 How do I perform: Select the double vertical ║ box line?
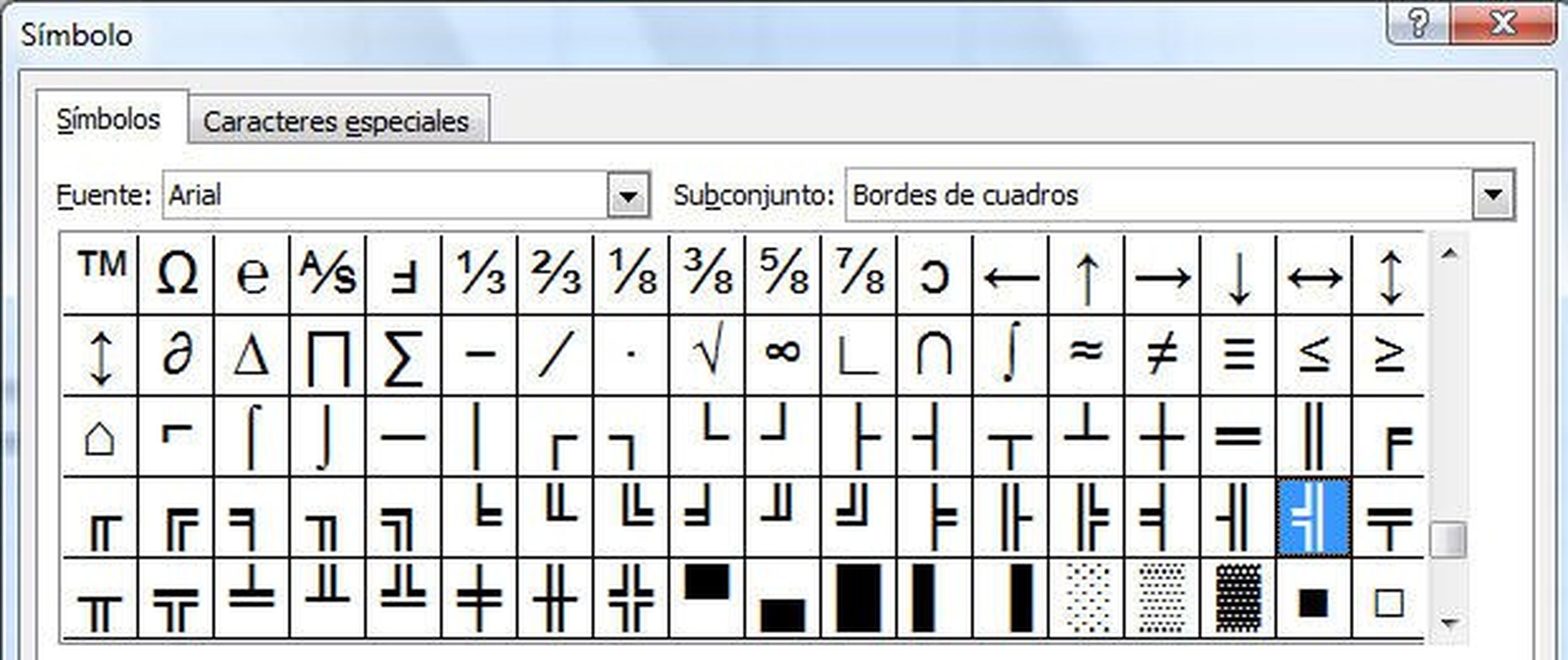coord(1314,436)
